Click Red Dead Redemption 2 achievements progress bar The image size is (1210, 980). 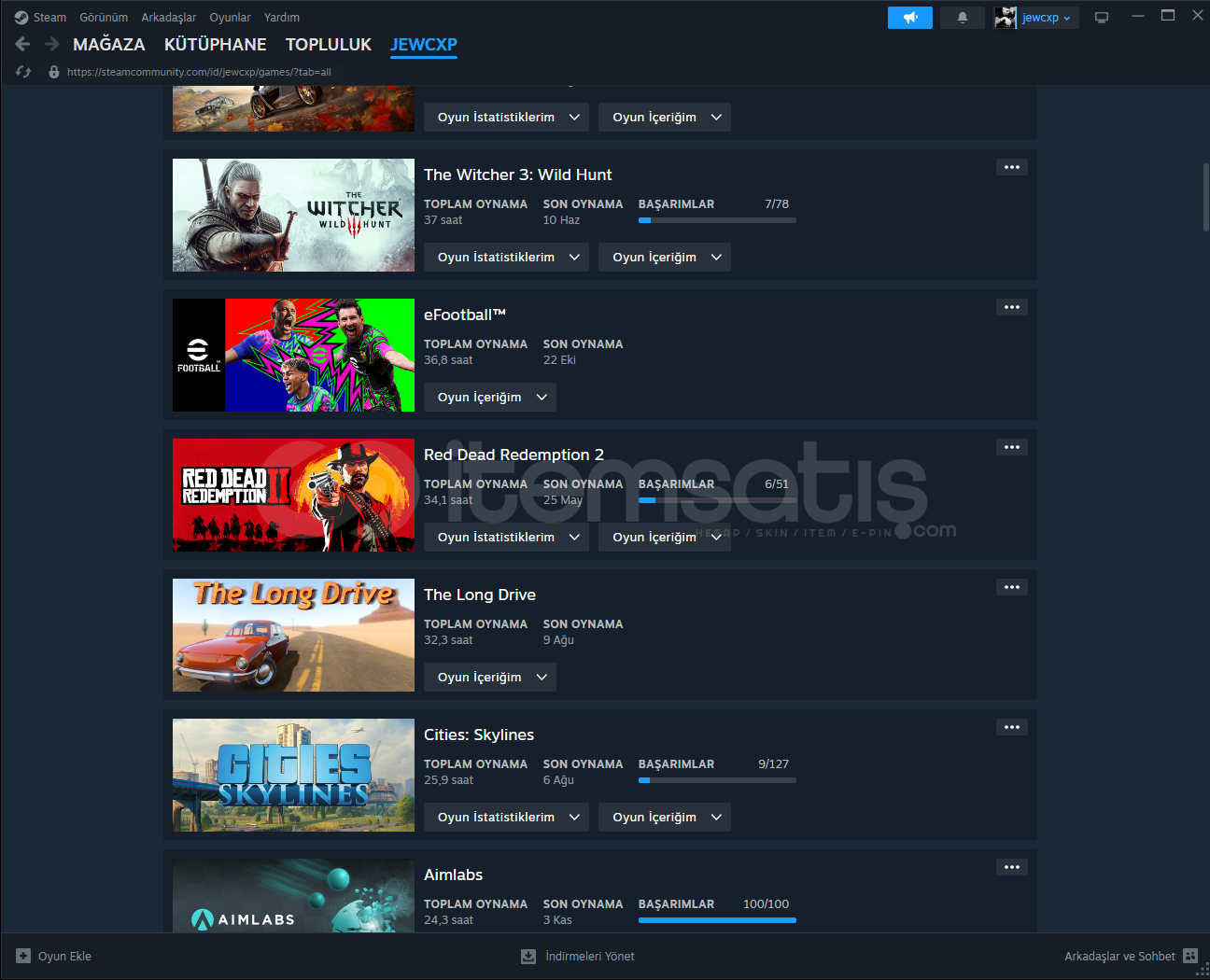click(717, 500)
